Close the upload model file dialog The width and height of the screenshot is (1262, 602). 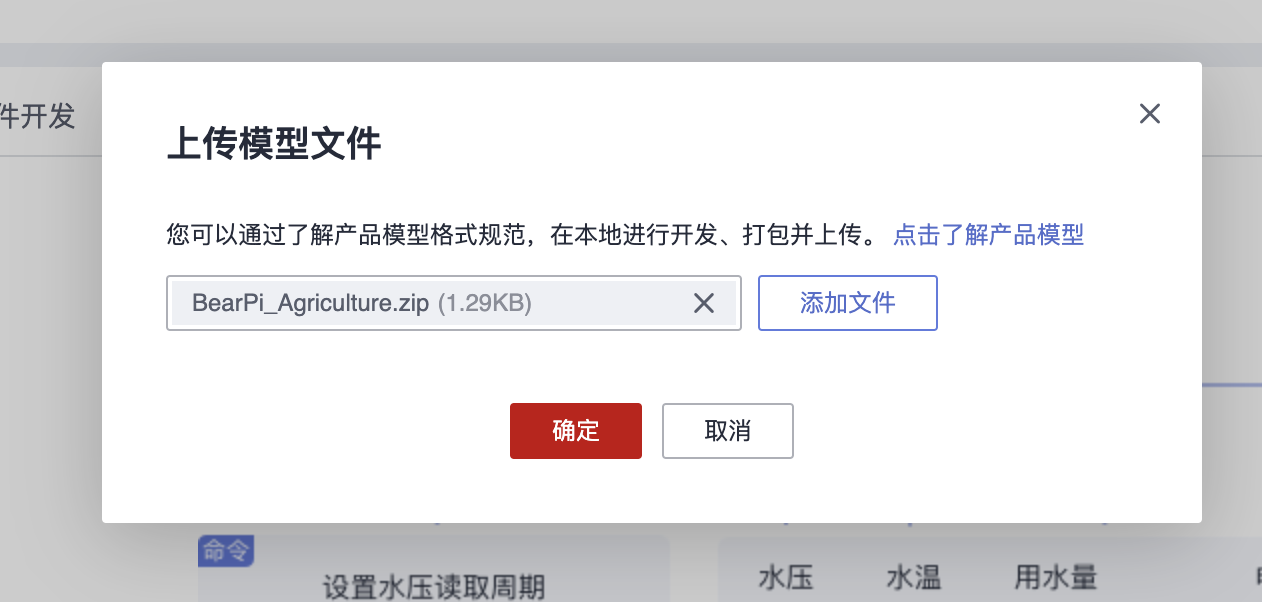(1150, 114)
